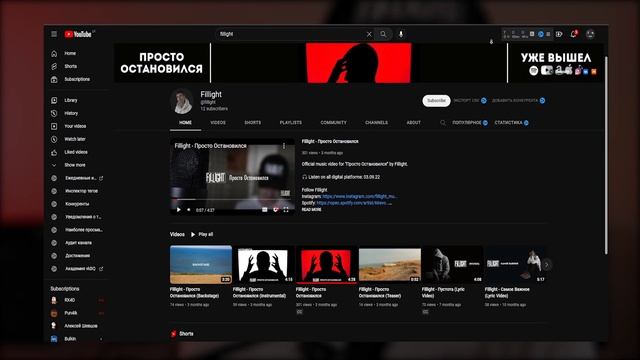This screenshot has height=360, width=640.
Task: Open the account avatar menu
Action: tap(590, 34)
